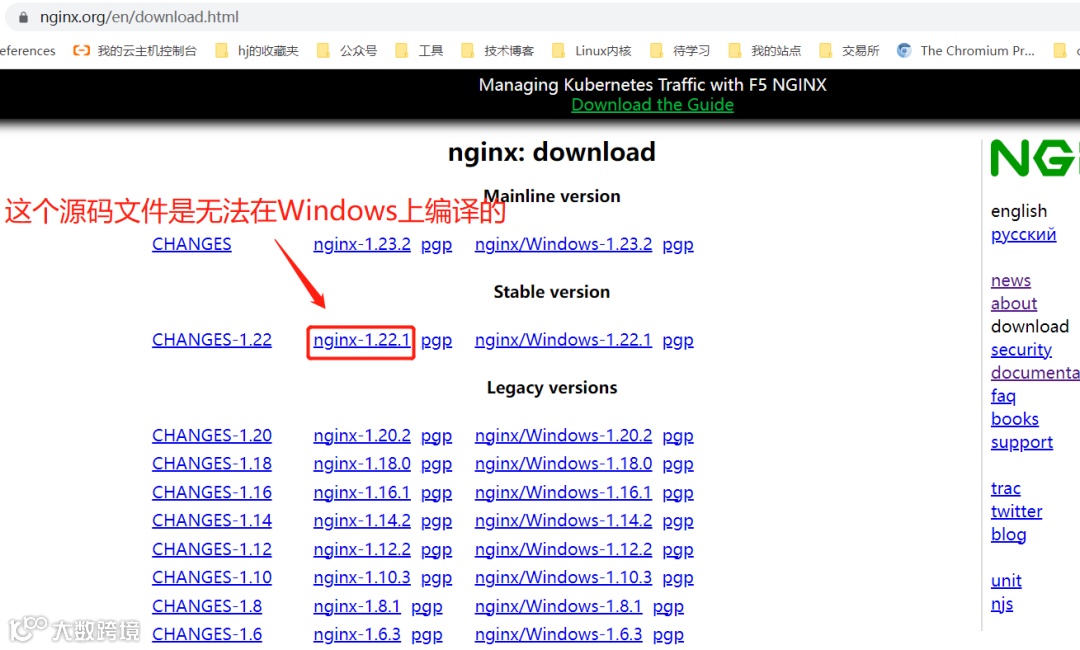Screen dimensions: 1080x650
Task: Download nginx-1.8.1 source
Action: (357, 607)
